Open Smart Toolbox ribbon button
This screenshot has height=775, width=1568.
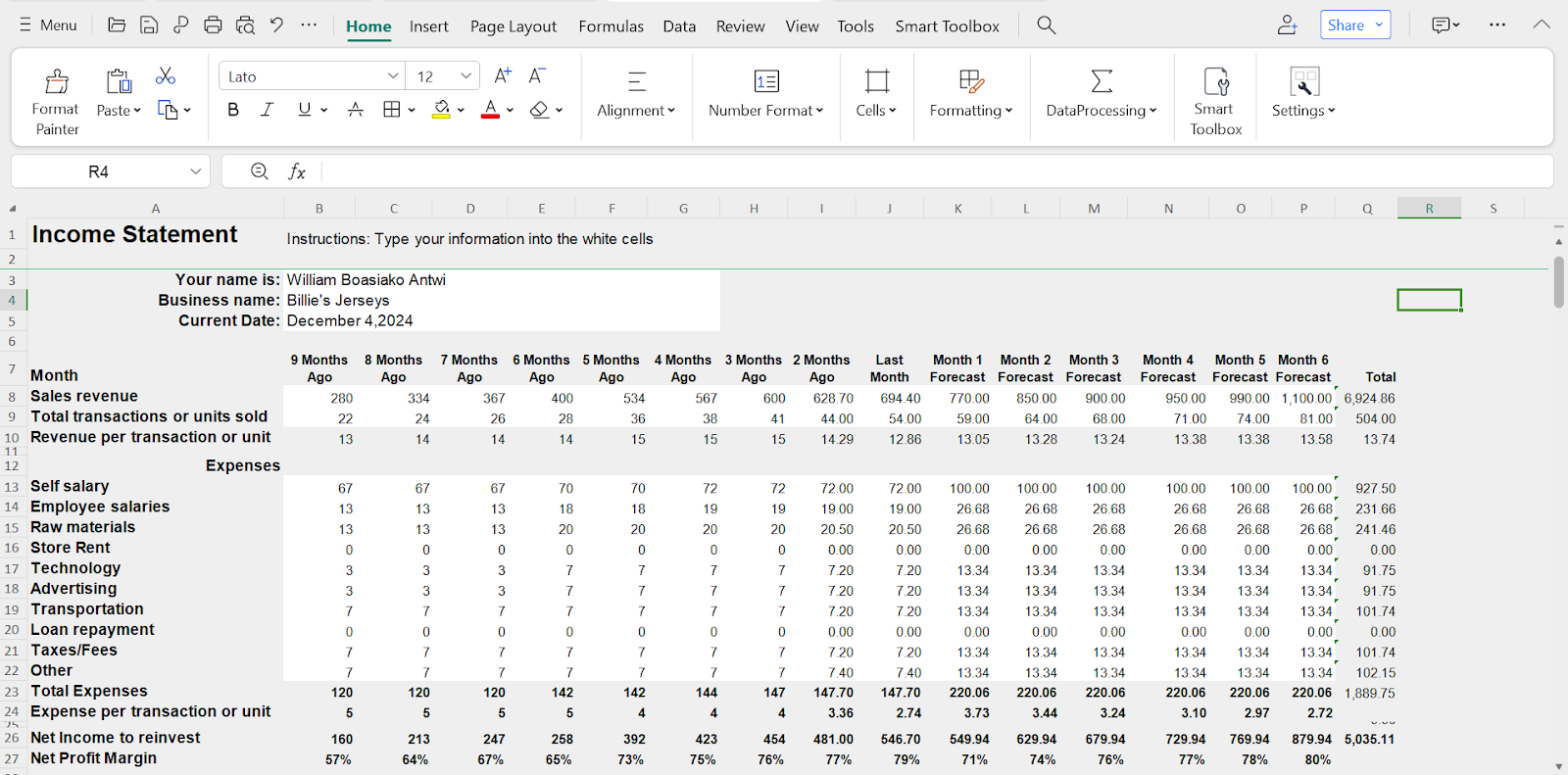coord(1215,101)
